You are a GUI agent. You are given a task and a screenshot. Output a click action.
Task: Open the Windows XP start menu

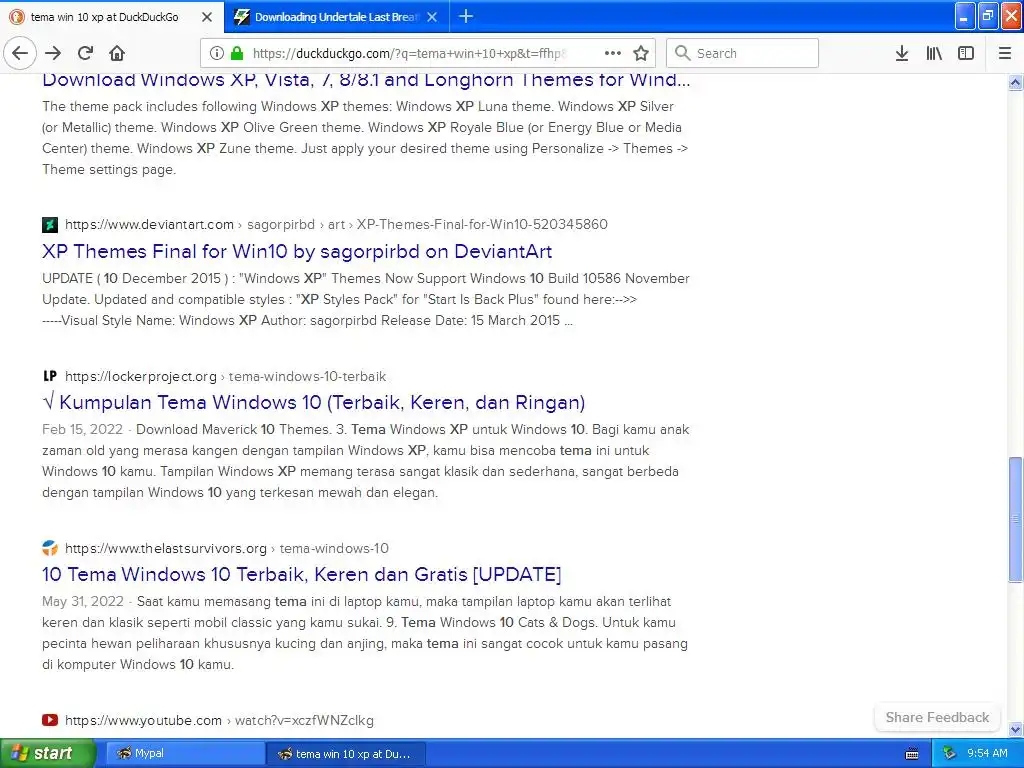pos(47,753)
